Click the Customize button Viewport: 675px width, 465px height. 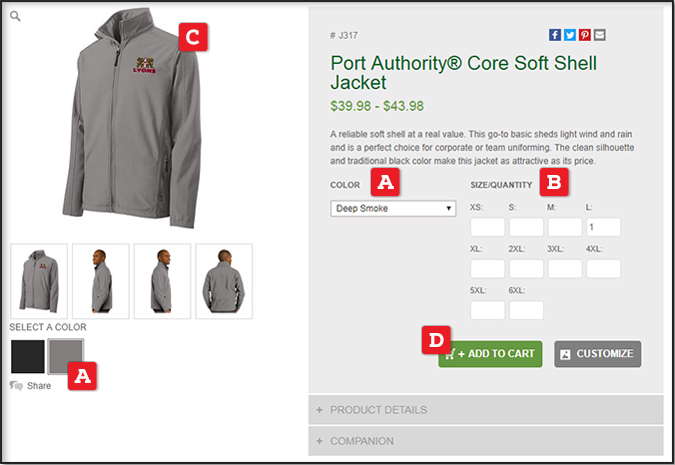[598, 354]
